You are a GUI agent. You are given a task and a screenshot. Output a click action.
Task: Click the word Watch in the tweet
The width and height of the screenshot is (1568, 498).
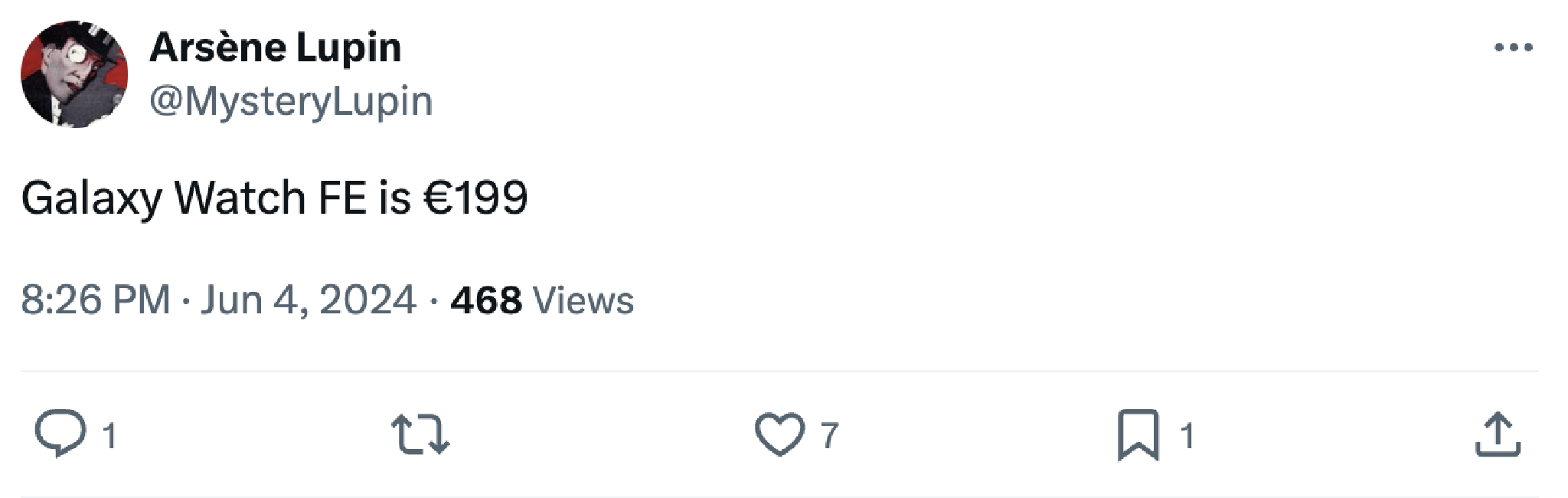[240, 198]
